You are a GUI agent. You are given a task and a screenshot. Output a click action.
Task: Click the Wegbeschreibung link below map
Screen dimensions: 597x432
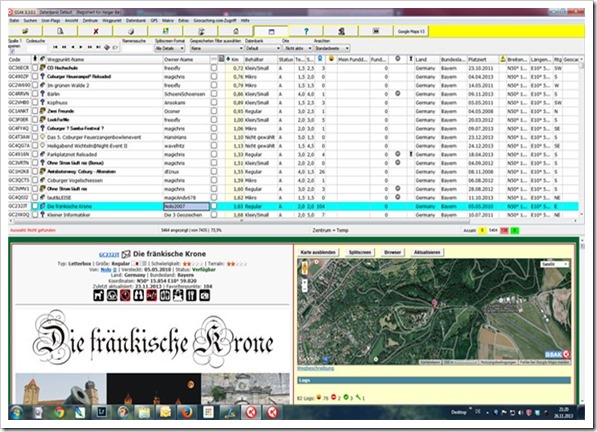point(315,368)
